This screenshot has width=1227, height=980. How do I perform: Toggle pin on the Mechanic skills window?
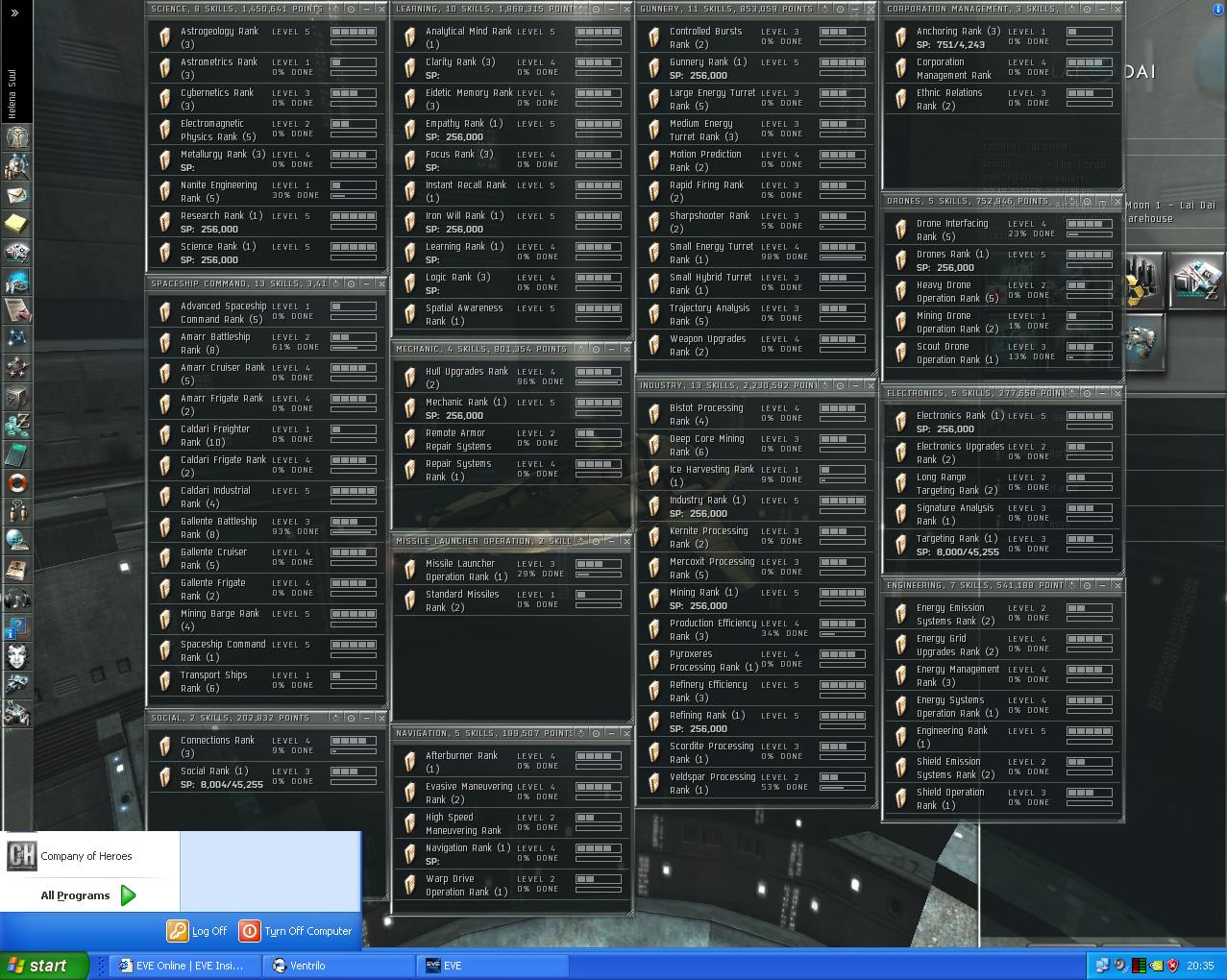click(x=581, y=349)
